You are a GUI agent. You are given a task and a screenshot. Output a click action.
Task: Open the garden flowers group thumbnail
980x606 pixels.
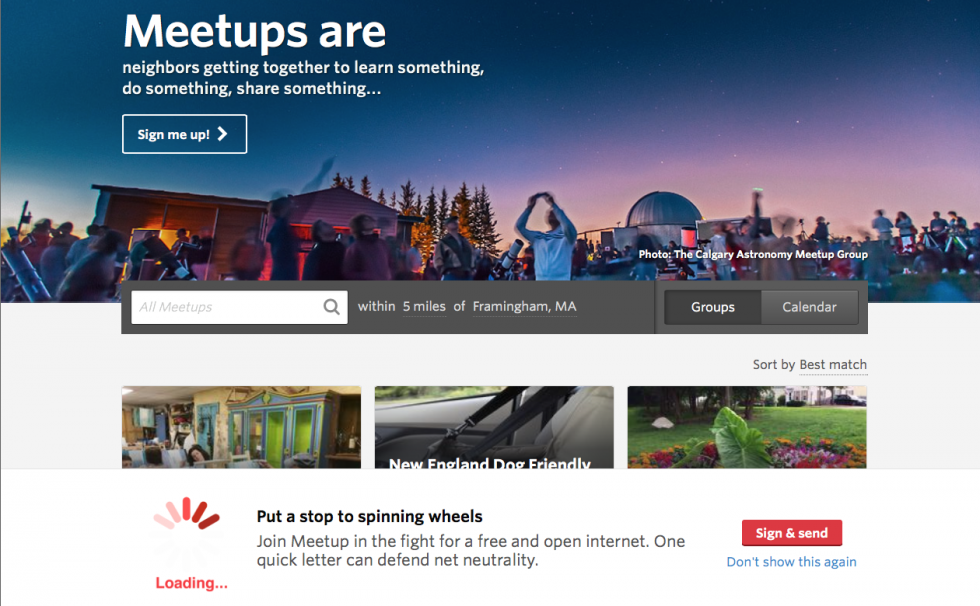pyautogui.click(x=747, y=427)
